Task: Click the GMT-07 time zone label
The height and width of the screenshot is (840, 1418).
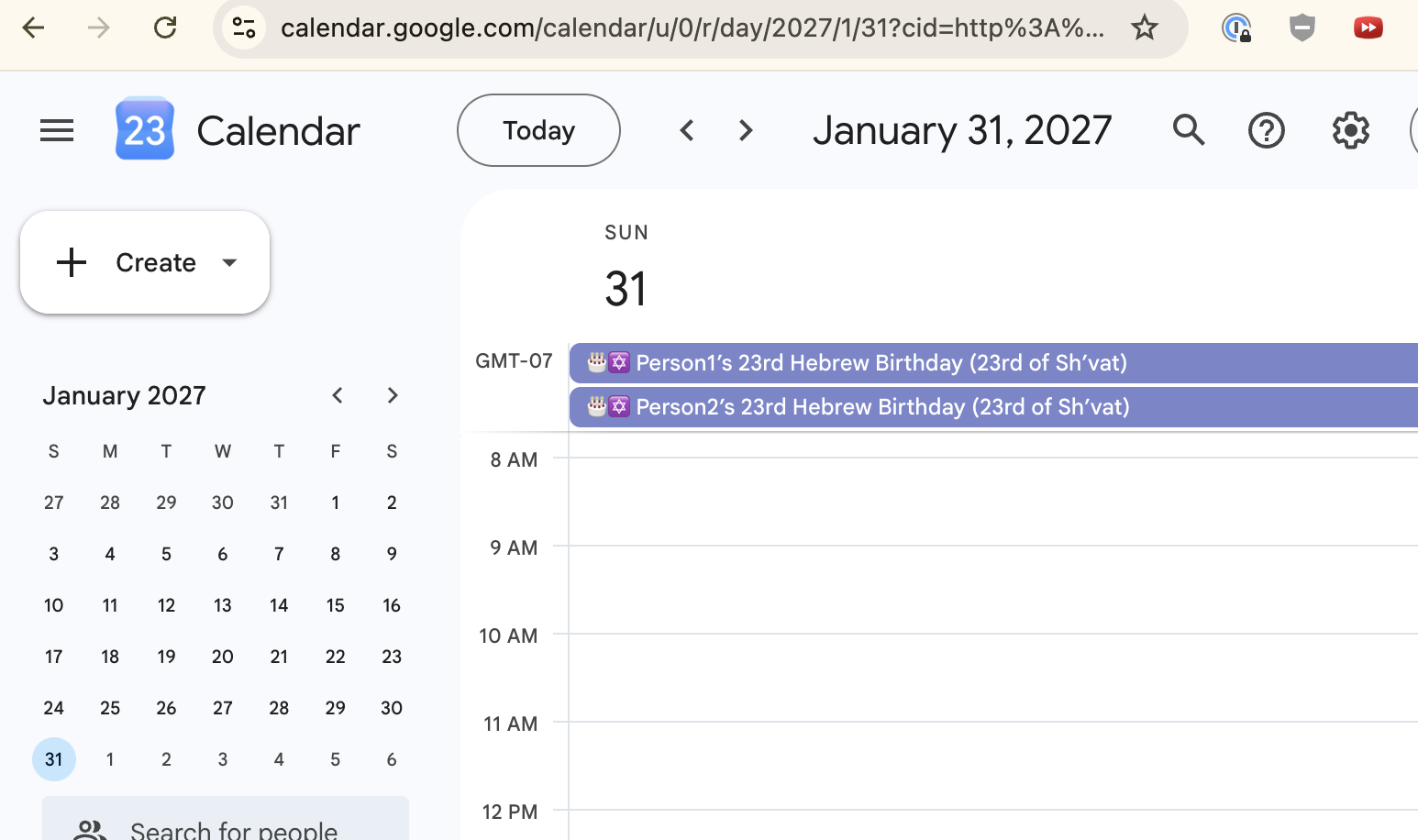Action: click(514, 361)
